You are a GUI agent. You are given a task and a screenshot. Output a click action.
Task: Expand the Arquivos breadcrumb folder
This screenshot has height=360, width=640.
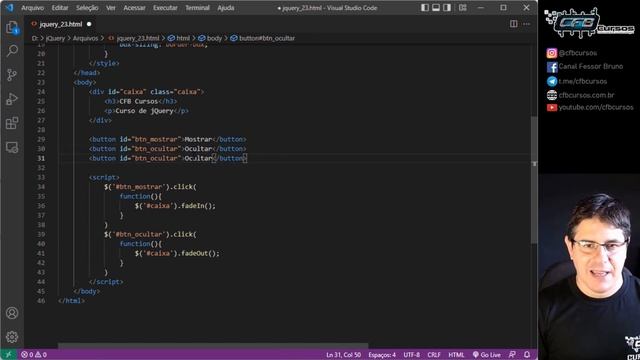click(x=85, y=38)
